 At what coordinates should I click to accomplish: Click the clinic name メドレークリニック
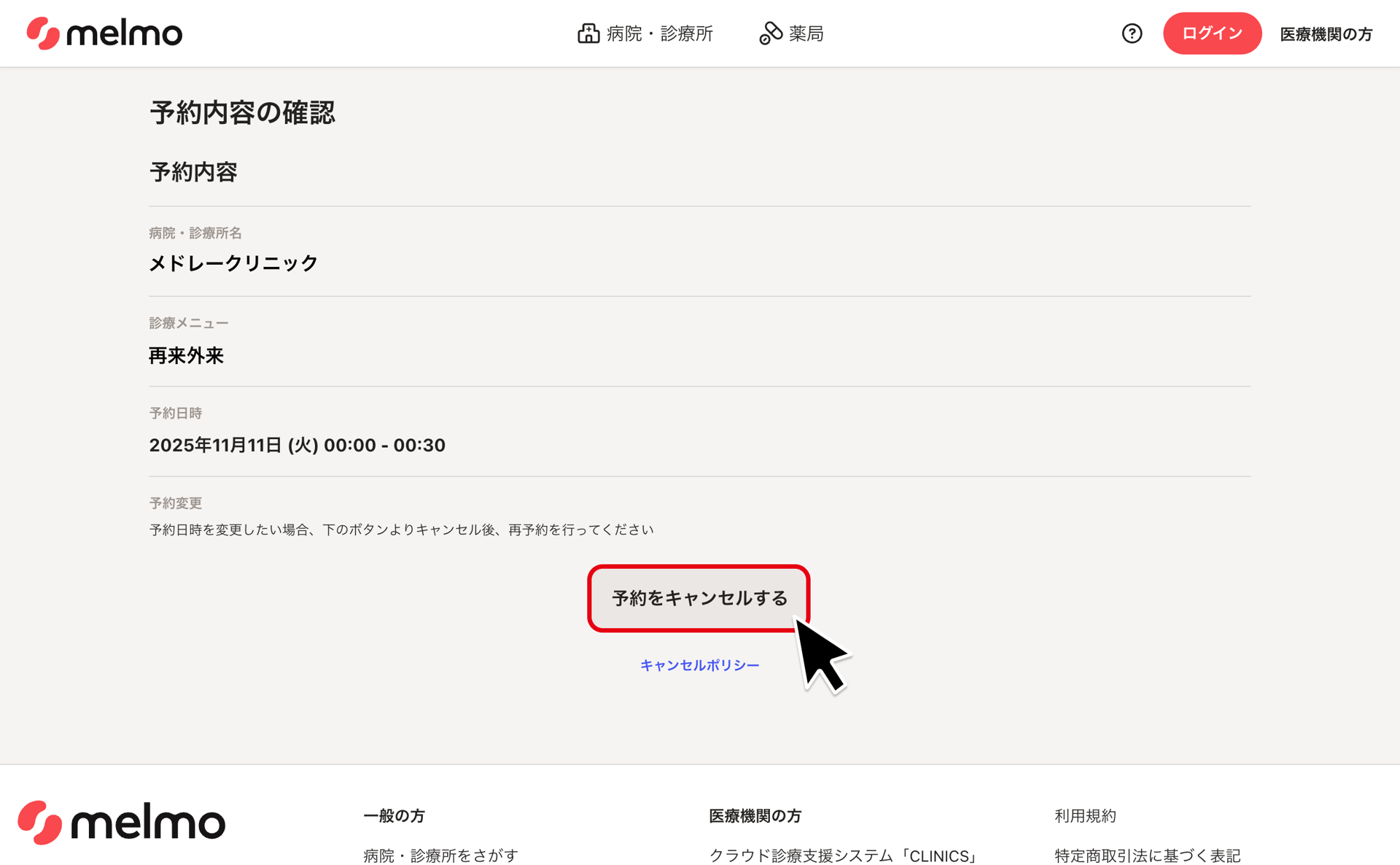pos(233,263)
